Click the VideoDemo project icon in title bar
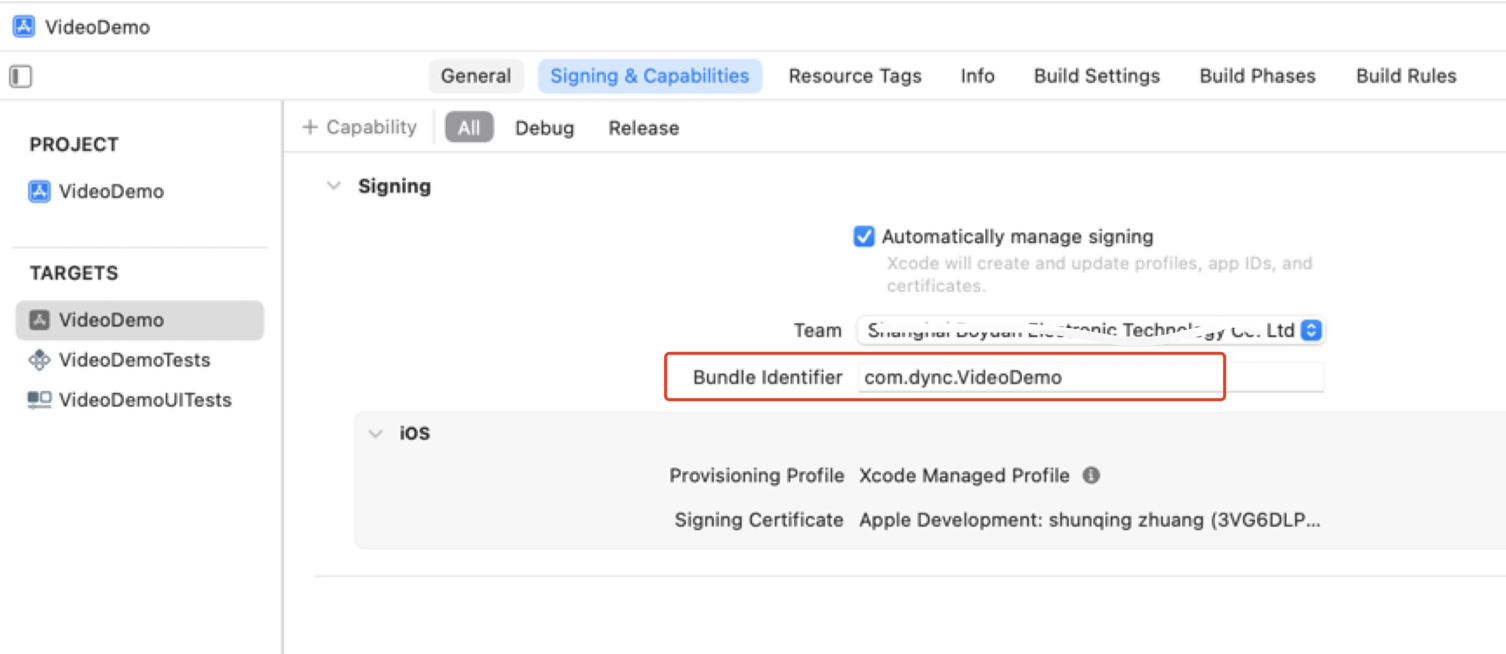This screenshot has width=1506, height=654. (24, 27)
